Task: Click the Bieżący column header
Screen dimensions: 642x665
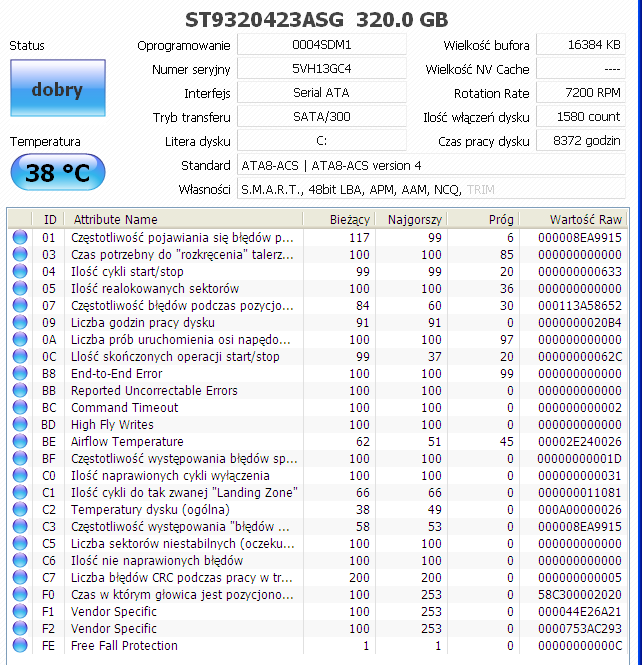Action: point(339,219)
